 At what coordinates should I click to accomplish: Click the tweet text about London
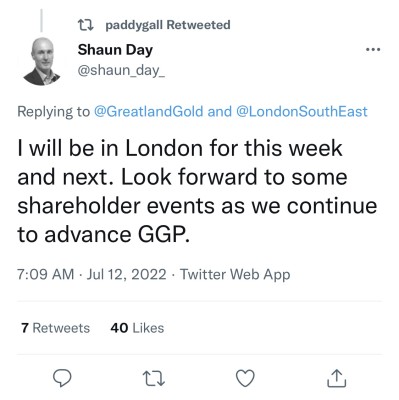coord(197,191)
